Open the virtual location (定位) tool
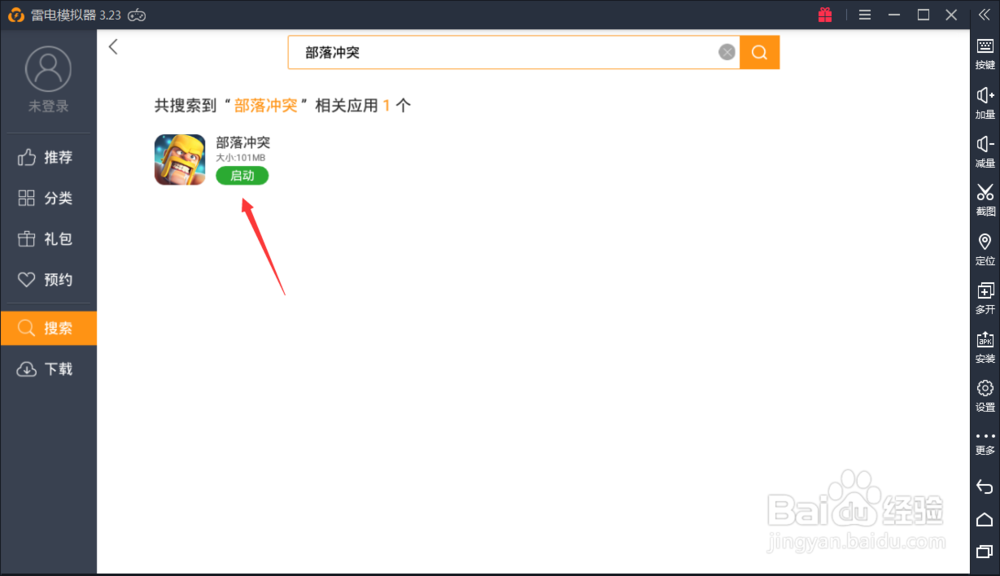The height and width of the screenshot is (576, 1000). [984, 249]
